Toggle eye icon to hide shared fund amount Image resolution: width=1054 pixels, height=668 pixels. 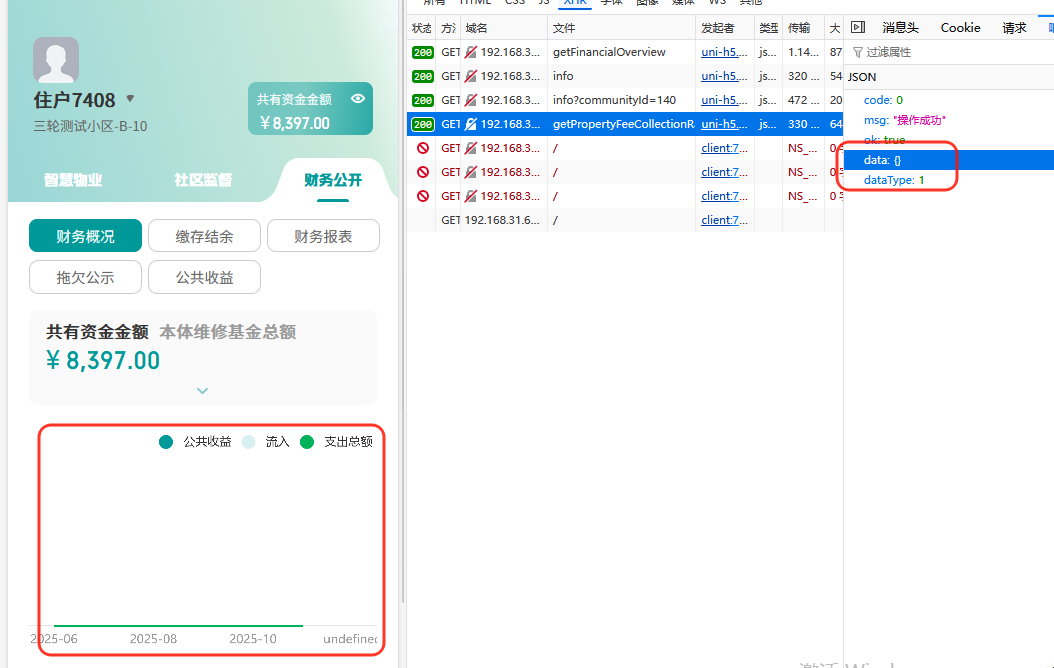(358, 99)
